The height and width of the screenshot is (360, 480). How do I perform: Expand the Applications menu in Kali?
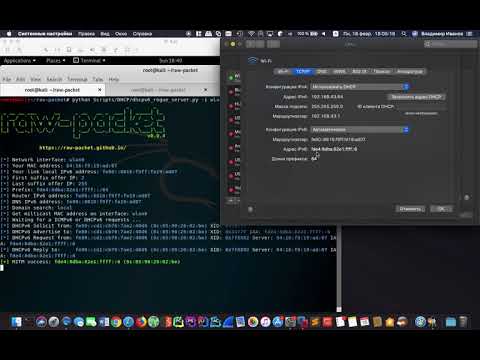(x=19, y=60)
